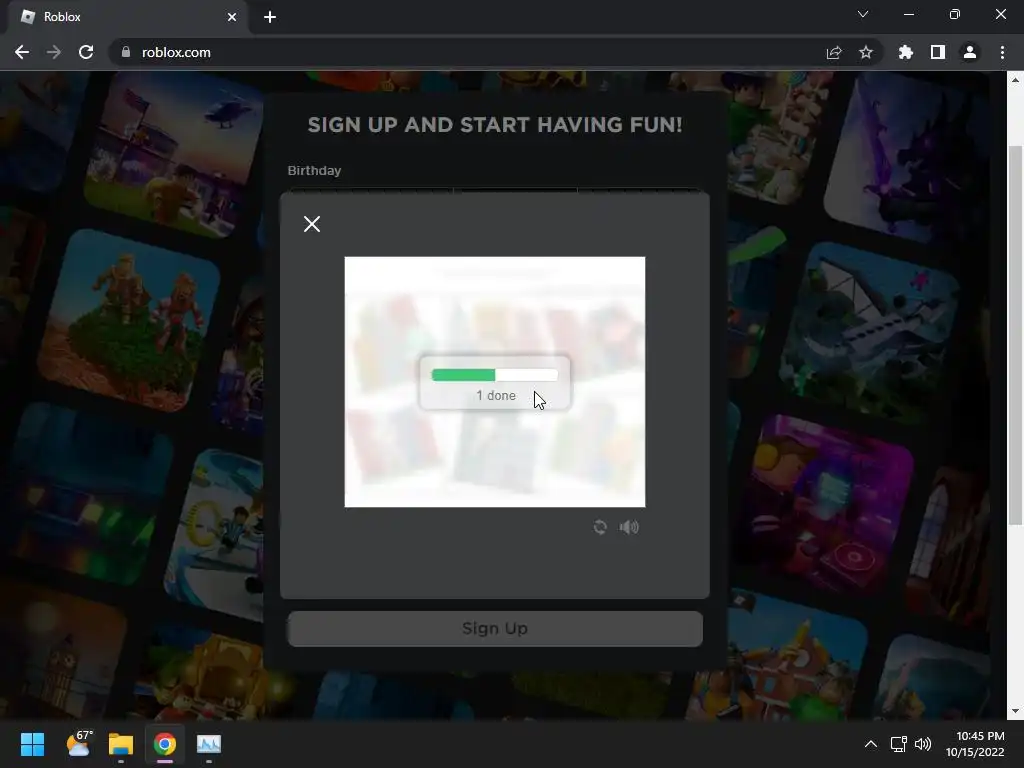
Task: Close the Roblox tab
Action: (232, 17)
